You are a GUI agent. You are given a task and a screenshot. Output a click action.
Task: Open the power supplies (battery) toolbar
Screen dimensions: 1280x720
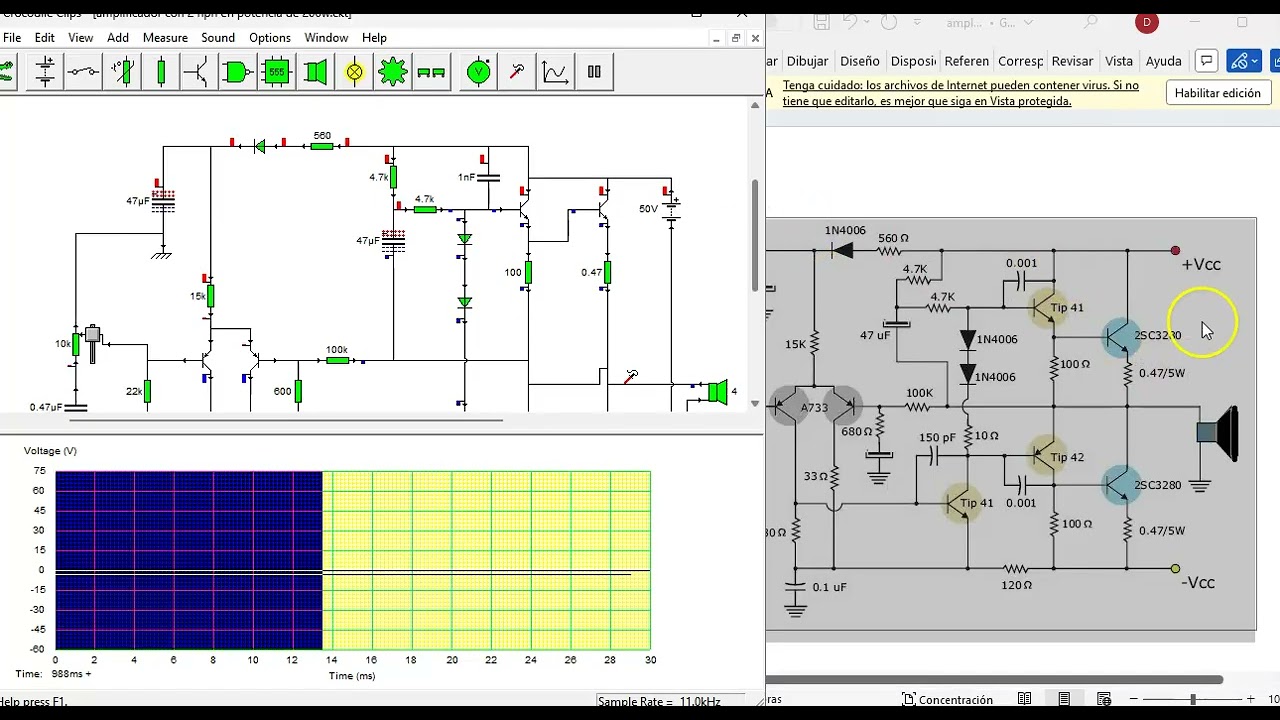coord(45,72)
